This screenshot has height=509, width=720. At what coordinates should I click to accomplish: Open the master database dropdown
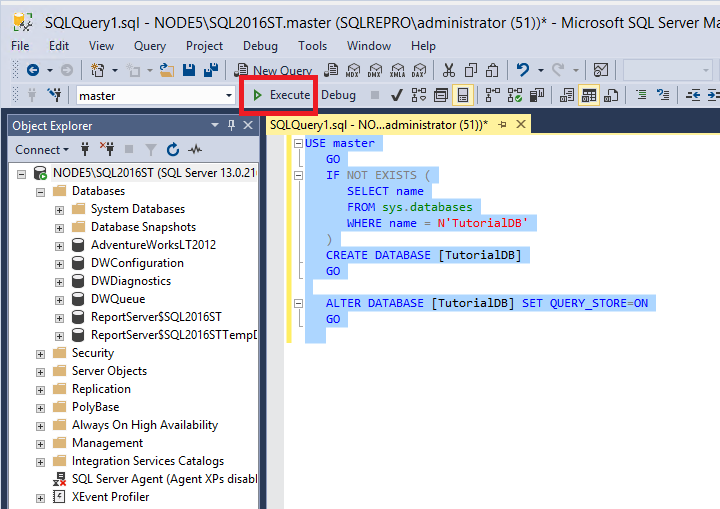pos(229,96)
